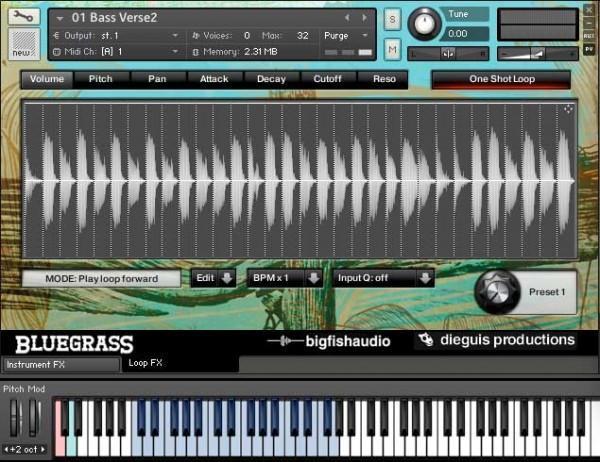This screenshot has height=462, width=600.
Task: Toggle the PV performance view button
Action: (589, 49)
